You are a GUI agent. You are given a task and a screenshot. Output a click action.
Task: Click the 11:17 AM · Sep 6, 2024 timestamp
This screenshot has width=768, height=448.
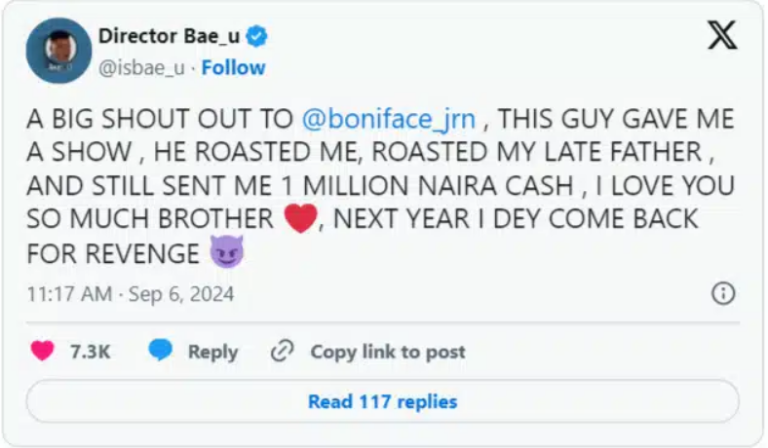tap(132, 294)
